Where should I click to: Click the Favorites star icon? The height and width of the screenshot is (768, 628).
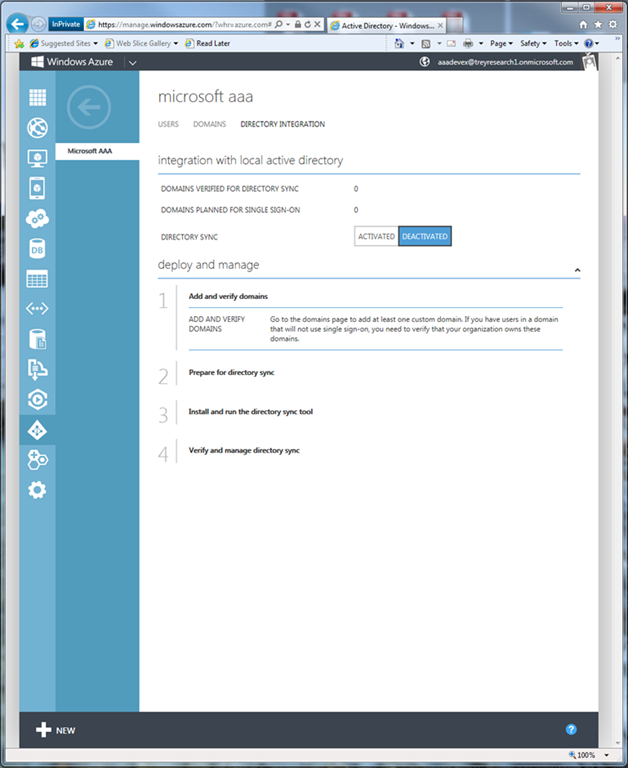tap(598, 24)
